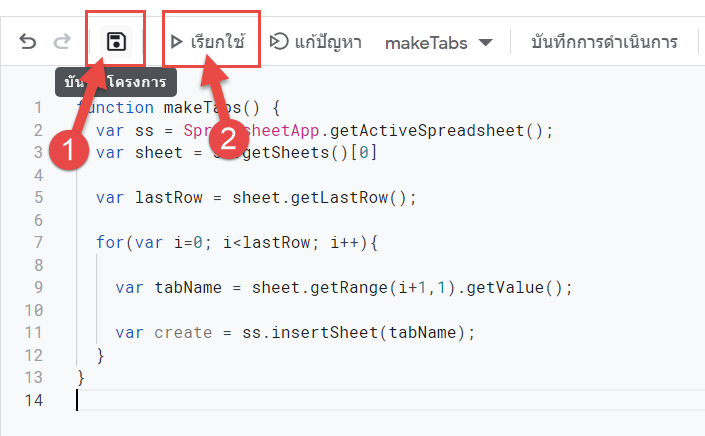Click line number 7 in the gutter
The image size is (705, 436).
[x=39, y=242]
